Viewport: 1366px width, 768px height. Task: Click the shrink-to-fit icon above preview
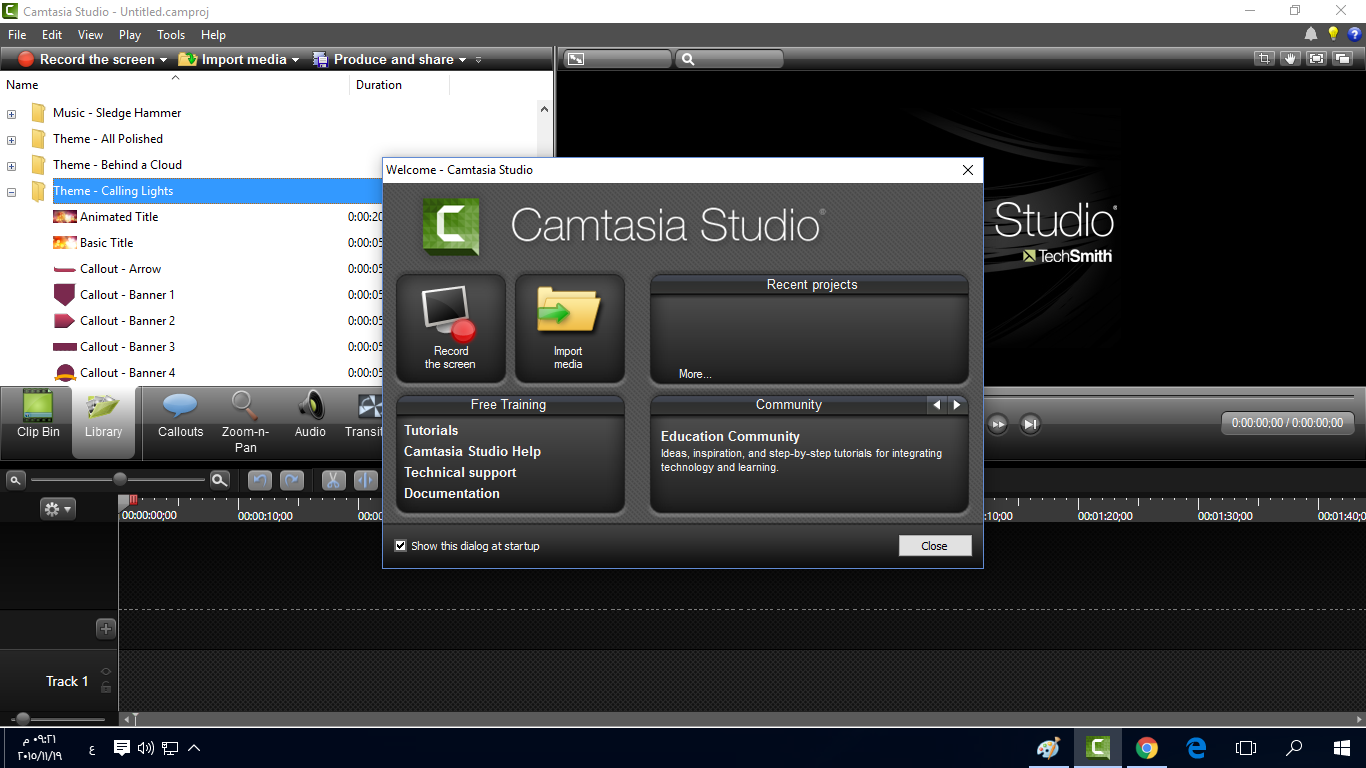[576, 59]
